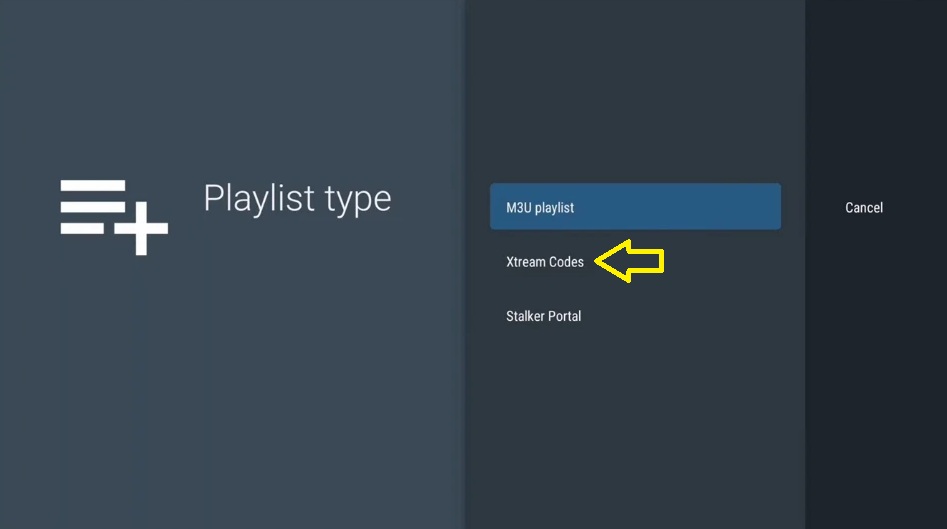Choose Xtream Codes as playlist type

click(545, 262)
